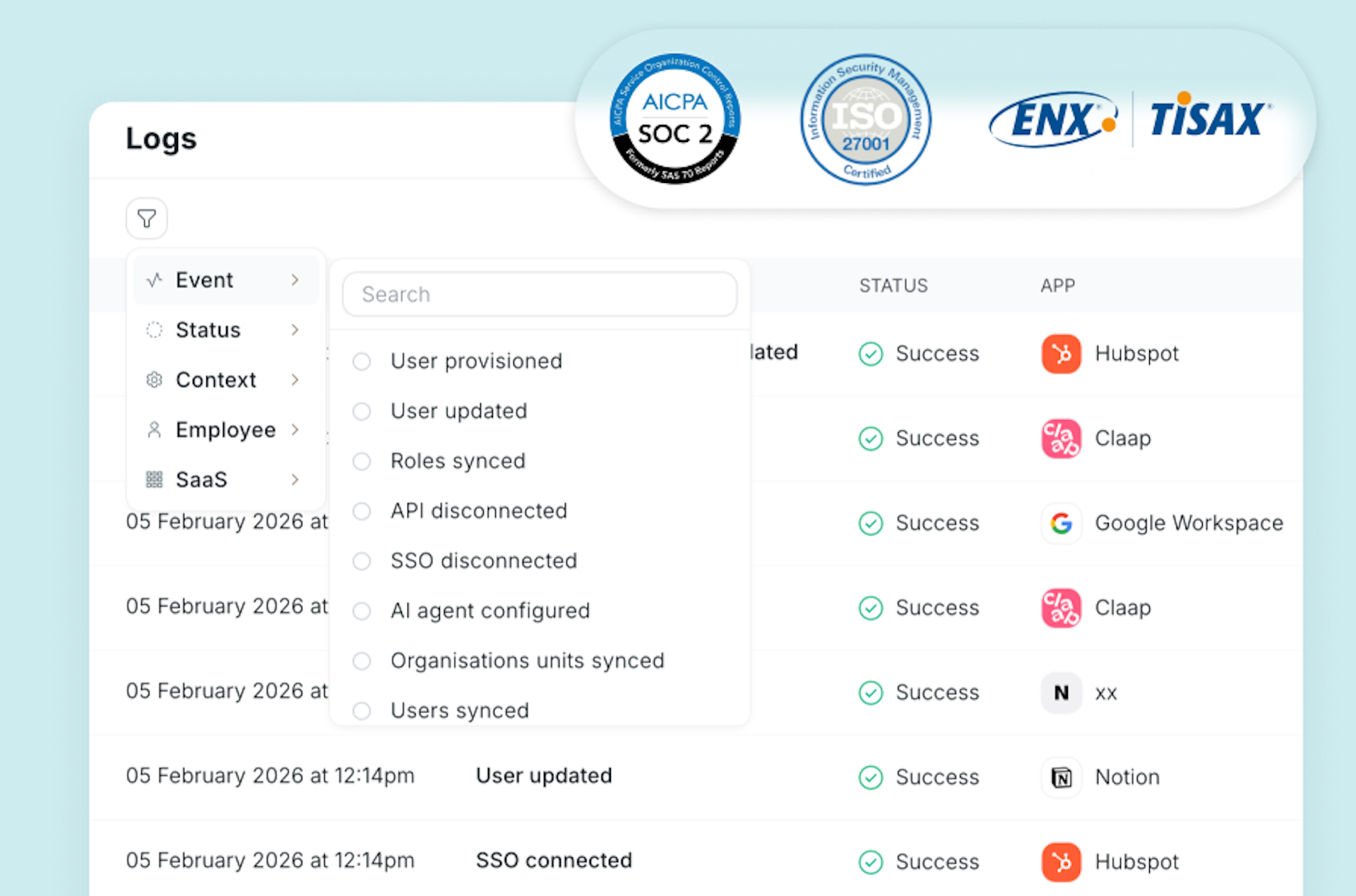Click the xx app N icon
Image resolution: width=1356 pixels, height=896 pixels.
coord(1061,693)
